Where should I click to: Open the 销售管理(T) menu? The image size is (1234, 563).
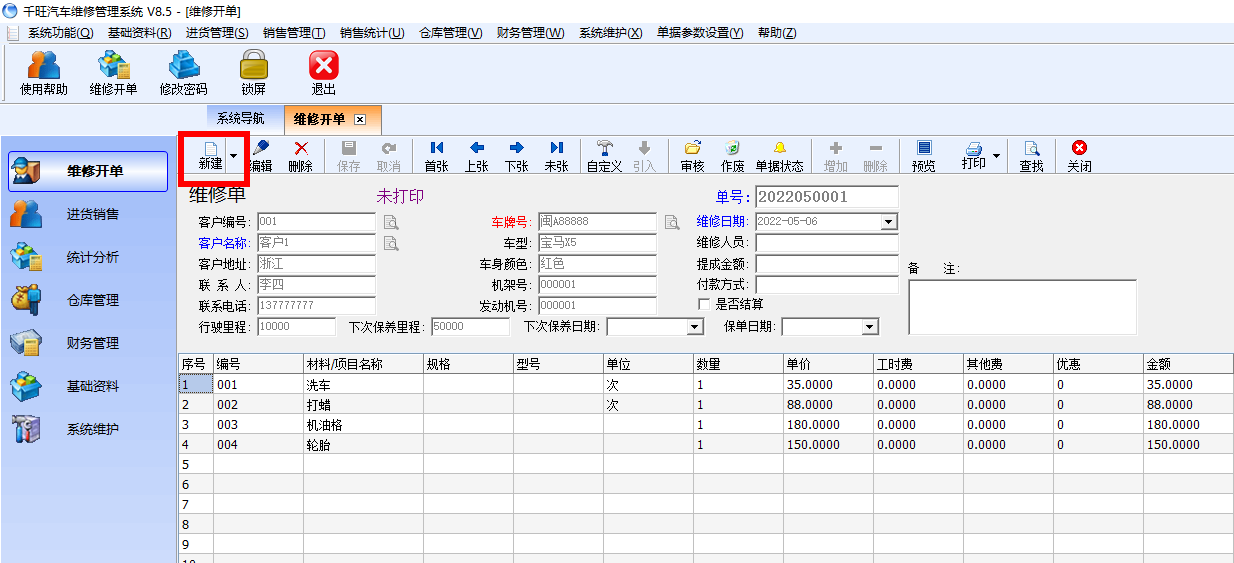pyautogui.click(x=294, y=33)
